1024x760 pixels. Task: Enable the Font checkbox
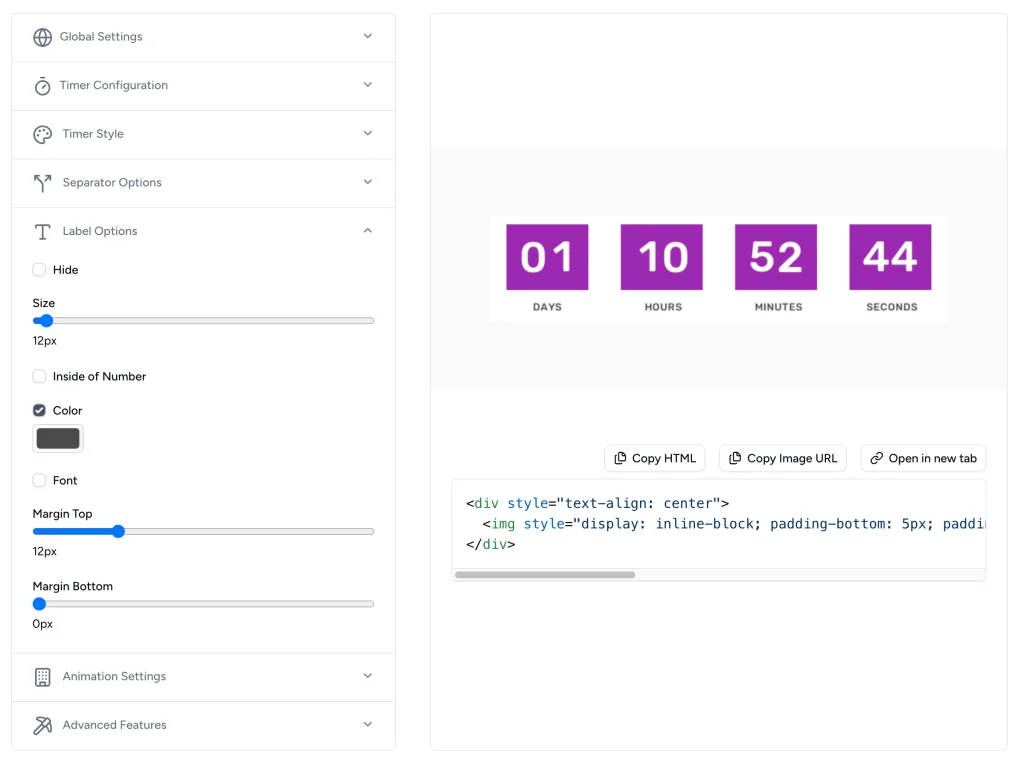pos(39,481)
